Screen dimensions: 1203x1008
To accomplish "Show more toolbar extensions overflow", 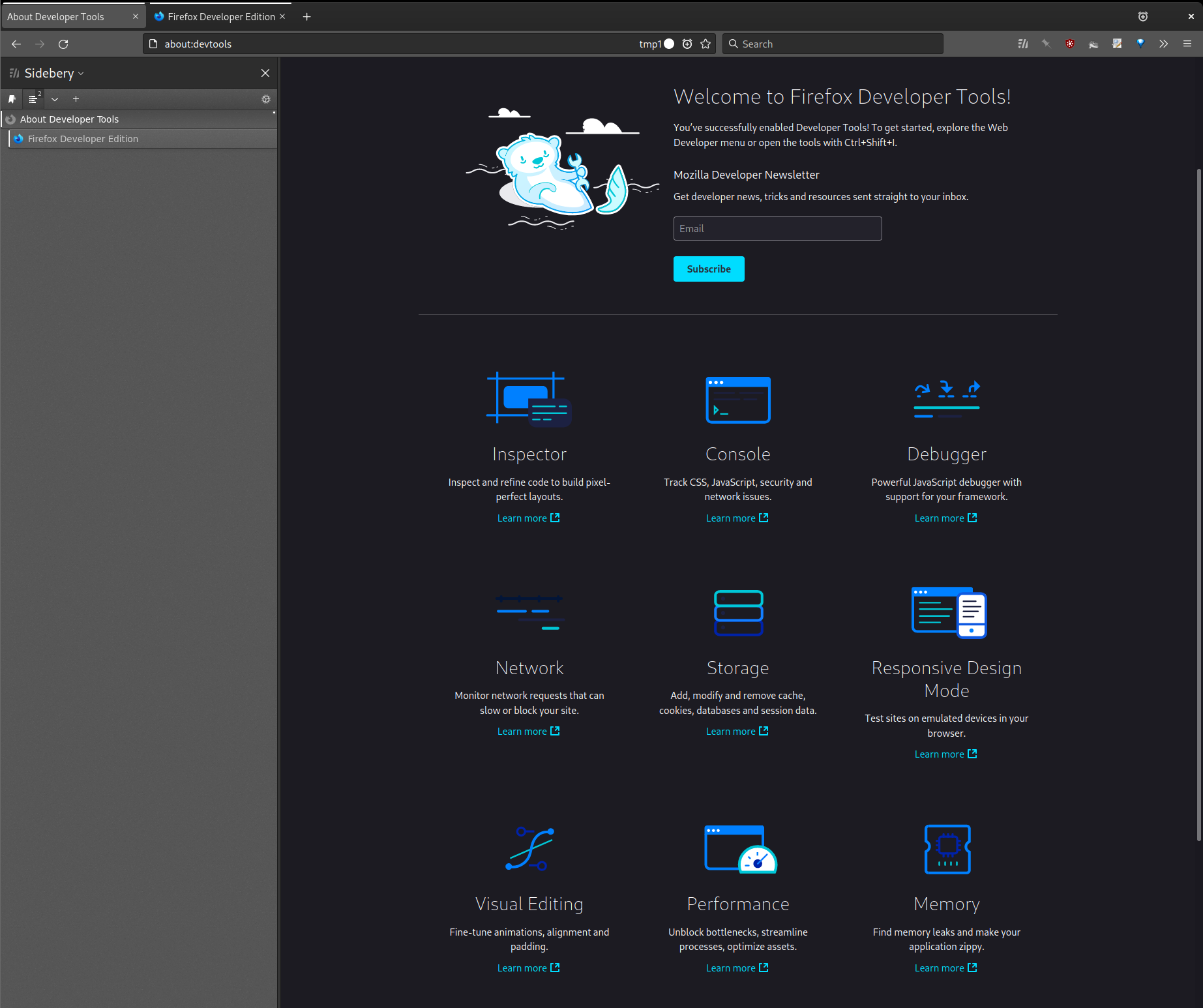I will [1163, 44].
